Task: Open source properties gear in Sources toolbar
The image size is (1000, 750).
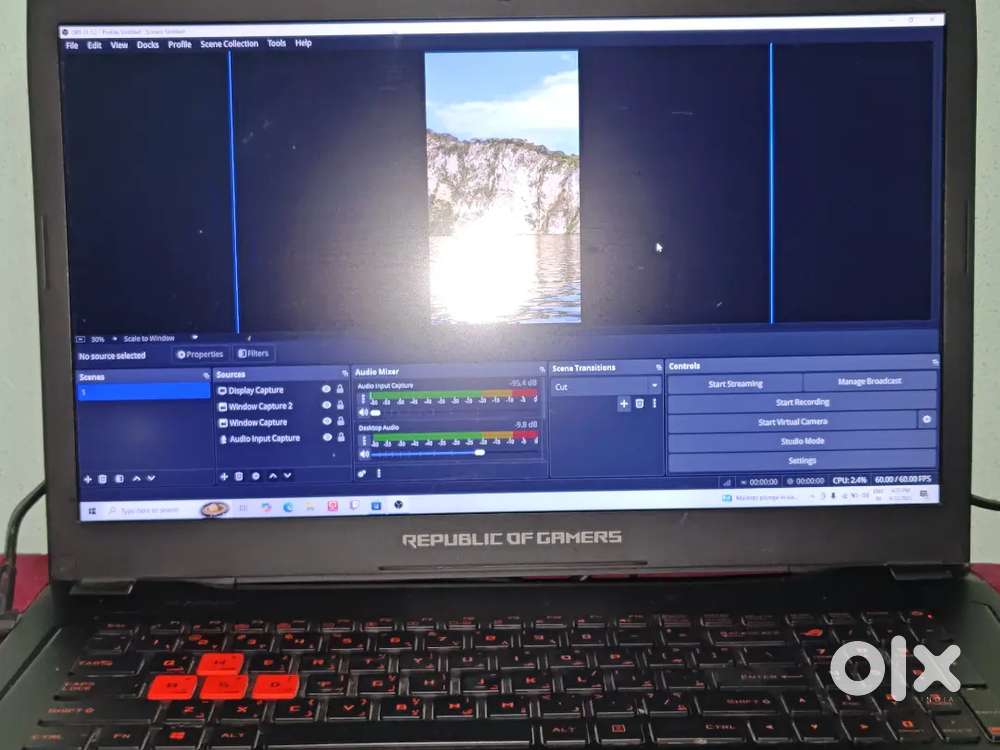Action: (x=256, y=476)
